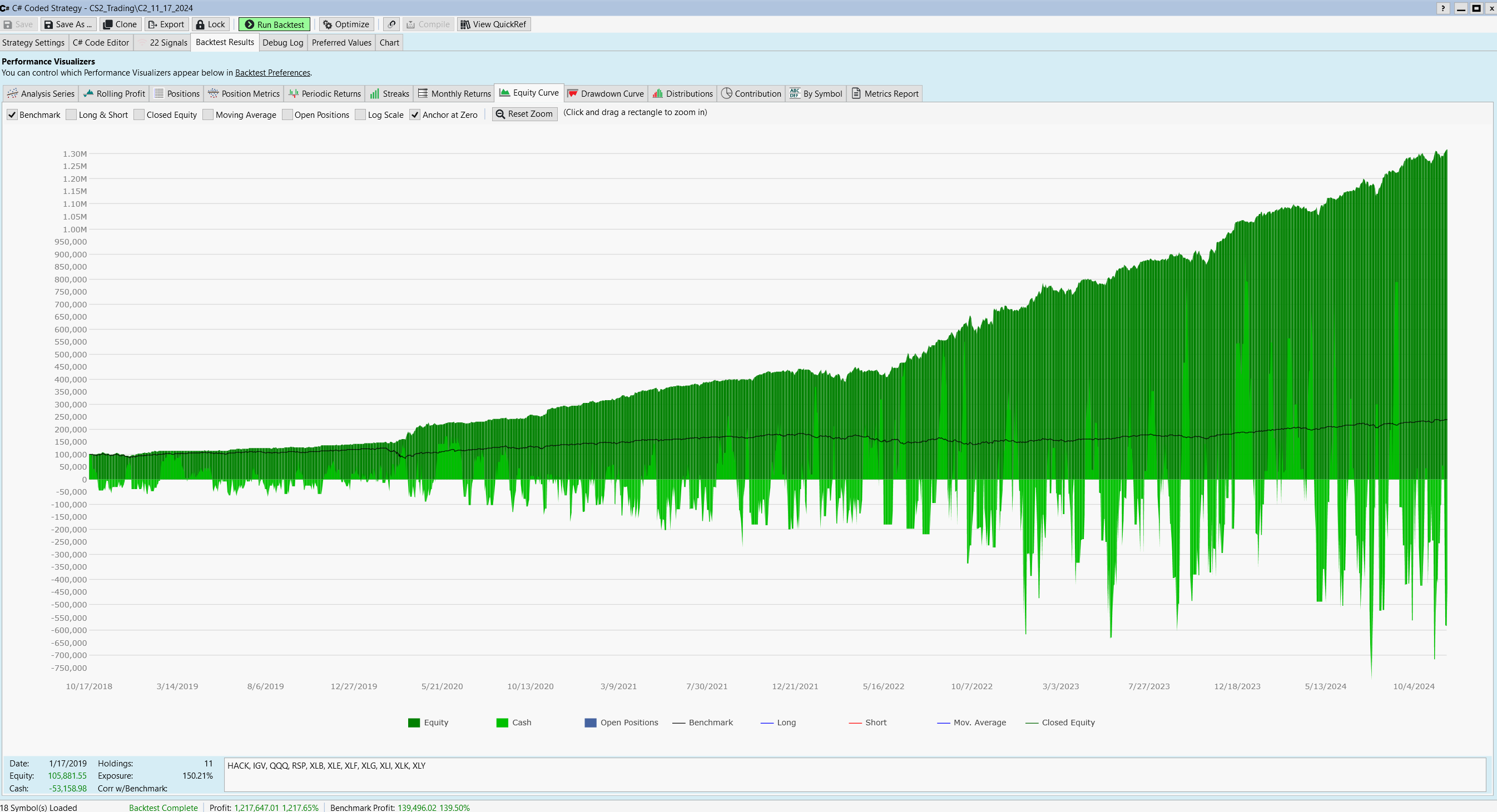Click the Optimize gear button
This screenshot has width=1497, height=812.
(346, 24)
